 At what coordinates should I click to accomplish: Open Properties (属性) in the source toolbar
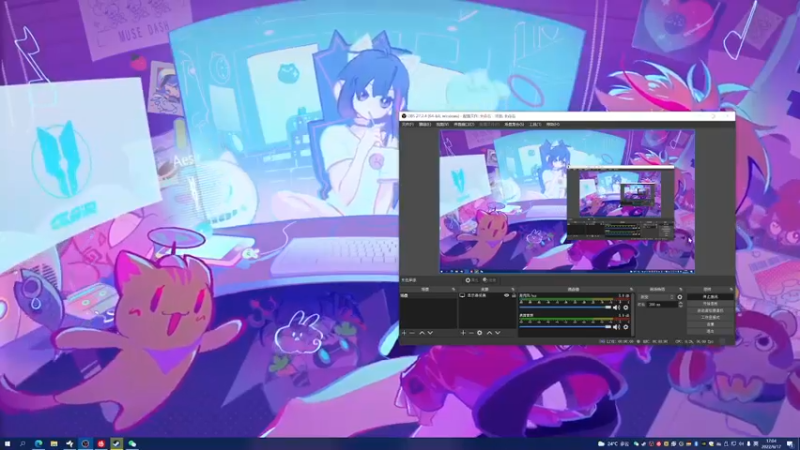(472, 280)
